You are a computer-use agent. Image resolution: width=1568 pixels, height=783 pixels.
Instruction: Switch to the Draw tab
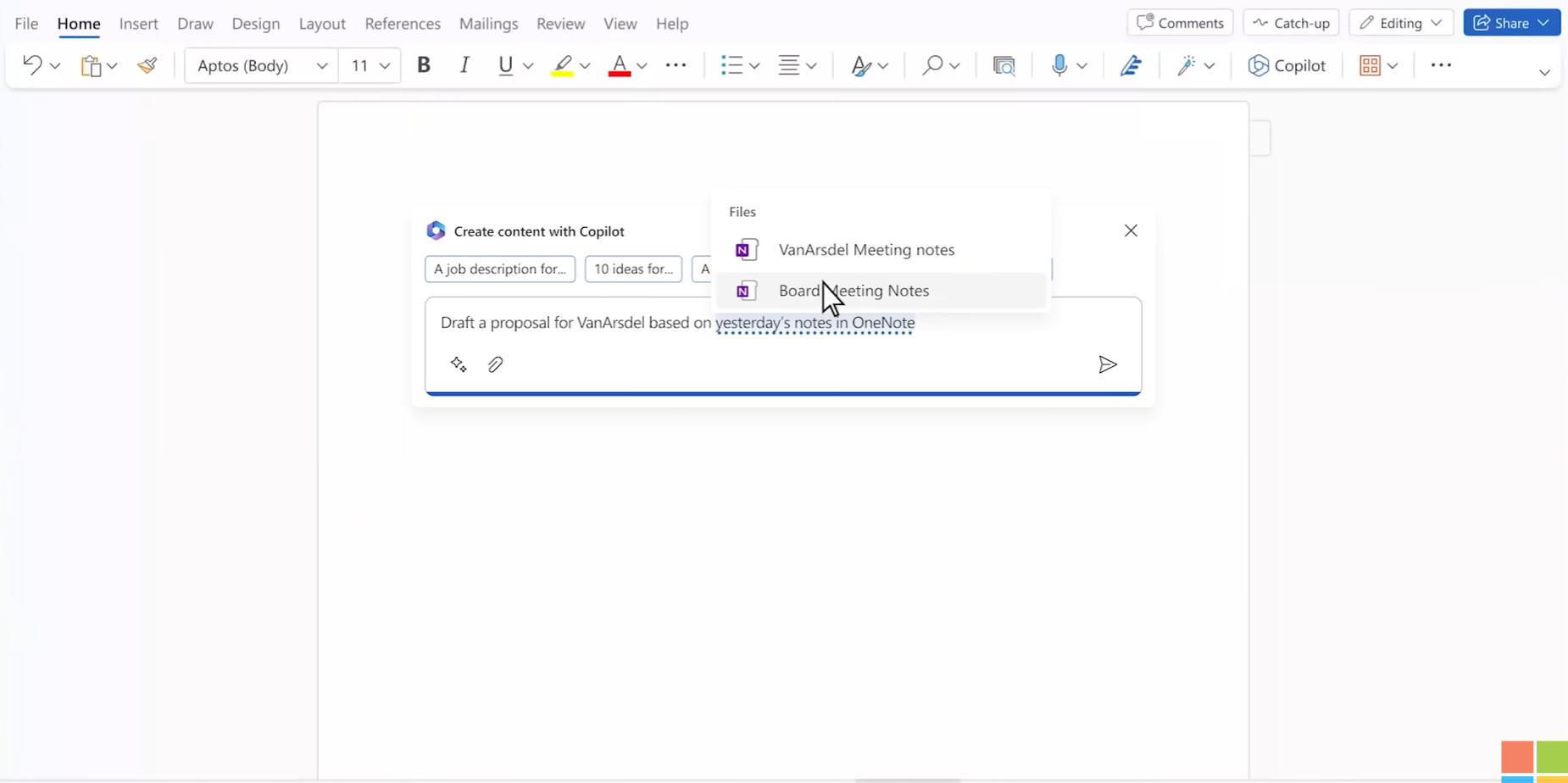pyautogui.click(x=196, y=24)
